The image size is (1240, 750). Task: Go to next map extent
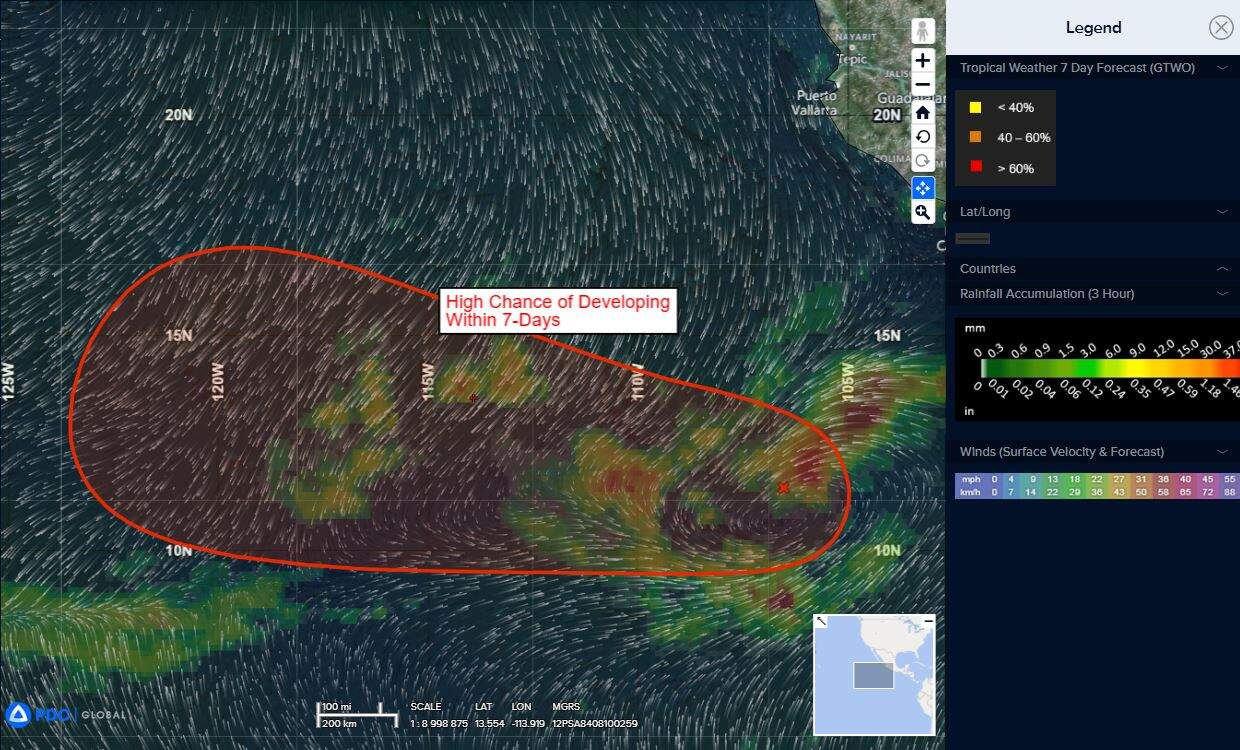point(922,161)
